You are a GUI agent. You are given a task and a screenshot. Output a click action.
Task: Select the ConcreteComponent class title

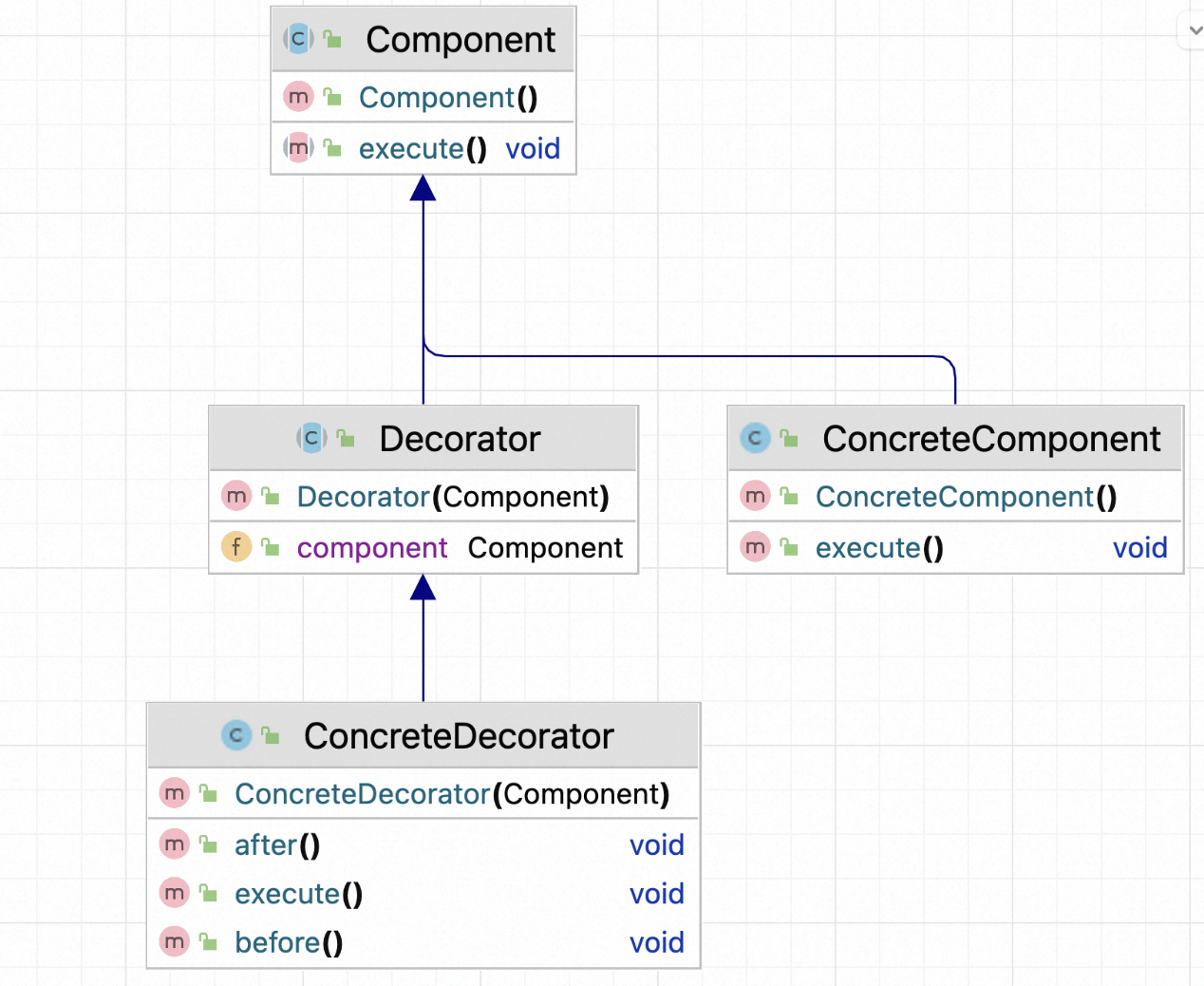coord(990,439)
